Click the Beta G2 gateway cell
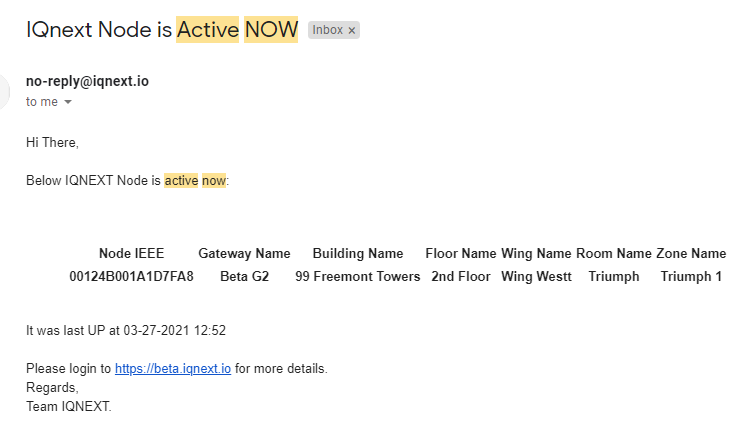The height and width of the screenshot is (432, 730). click(244, 277)
